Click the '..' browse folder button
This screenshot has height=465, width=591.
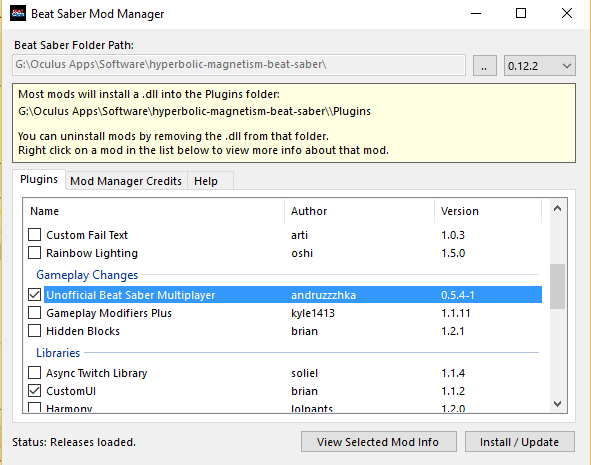(484, 66)
